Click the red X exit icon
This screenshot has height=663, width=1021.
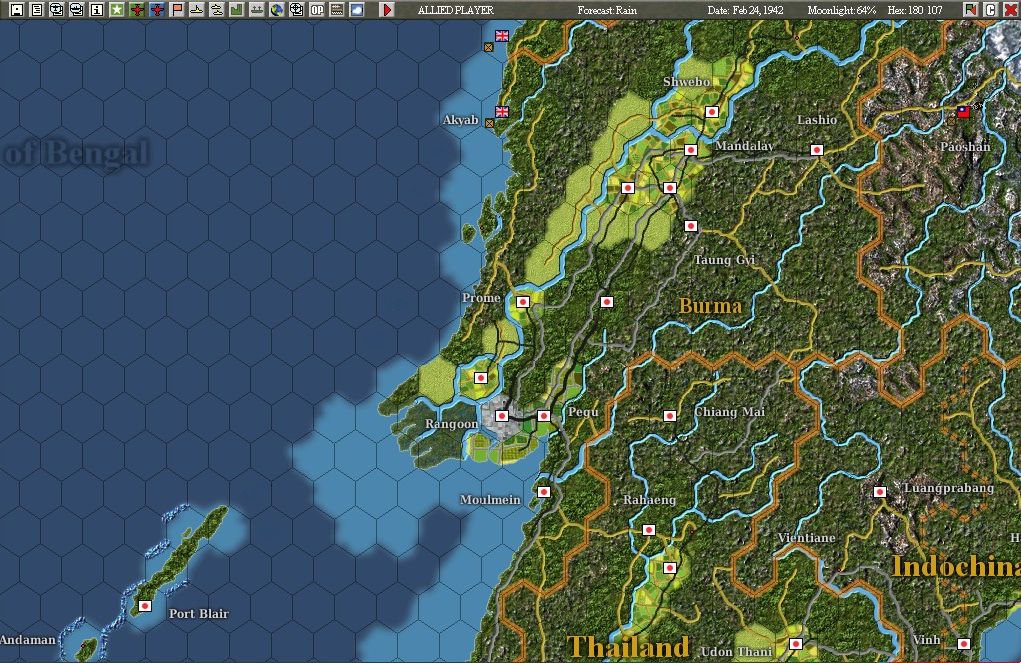1010,10
